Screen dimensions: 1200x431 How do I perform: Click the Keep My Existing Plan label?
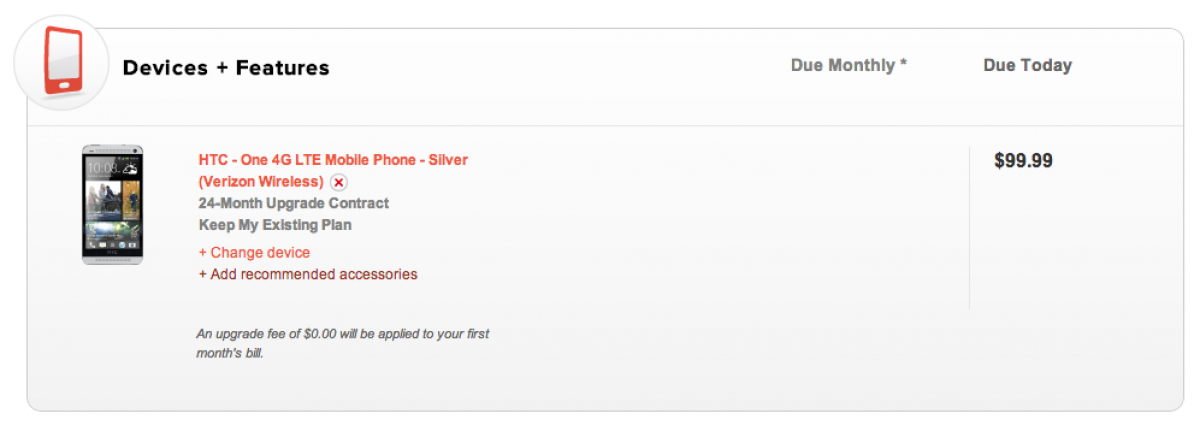pos(275,225)
